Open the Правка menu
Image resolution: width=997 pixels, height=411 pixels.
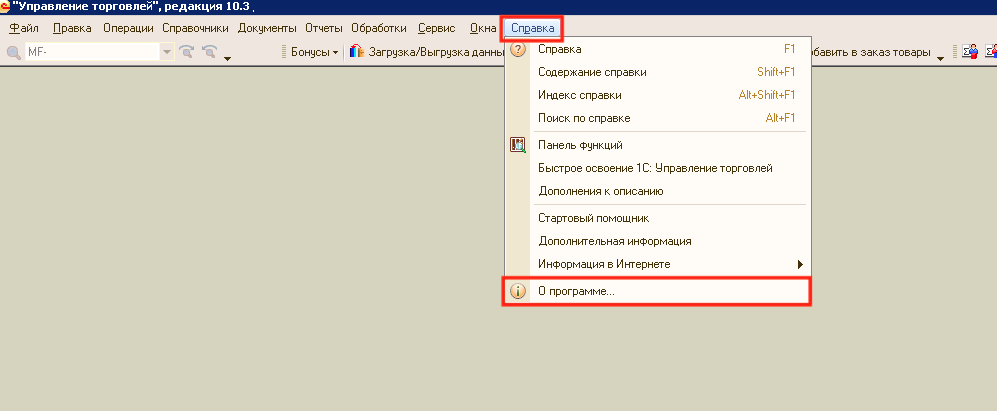pyautogui.click(x=72, y=28)
